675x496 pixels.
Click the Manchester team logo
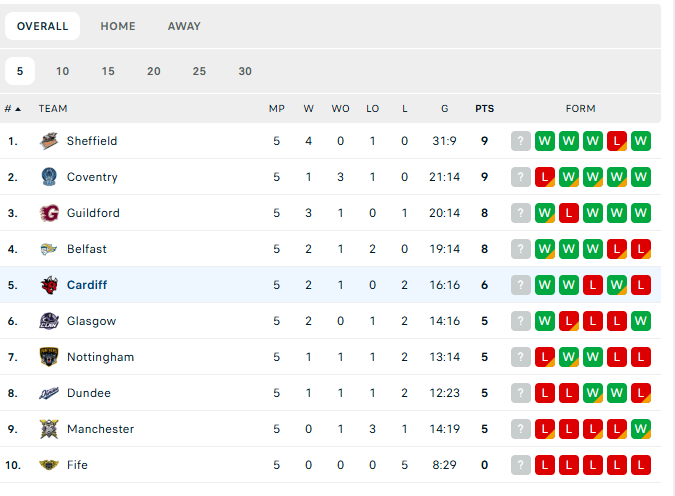tap(49, 429)
